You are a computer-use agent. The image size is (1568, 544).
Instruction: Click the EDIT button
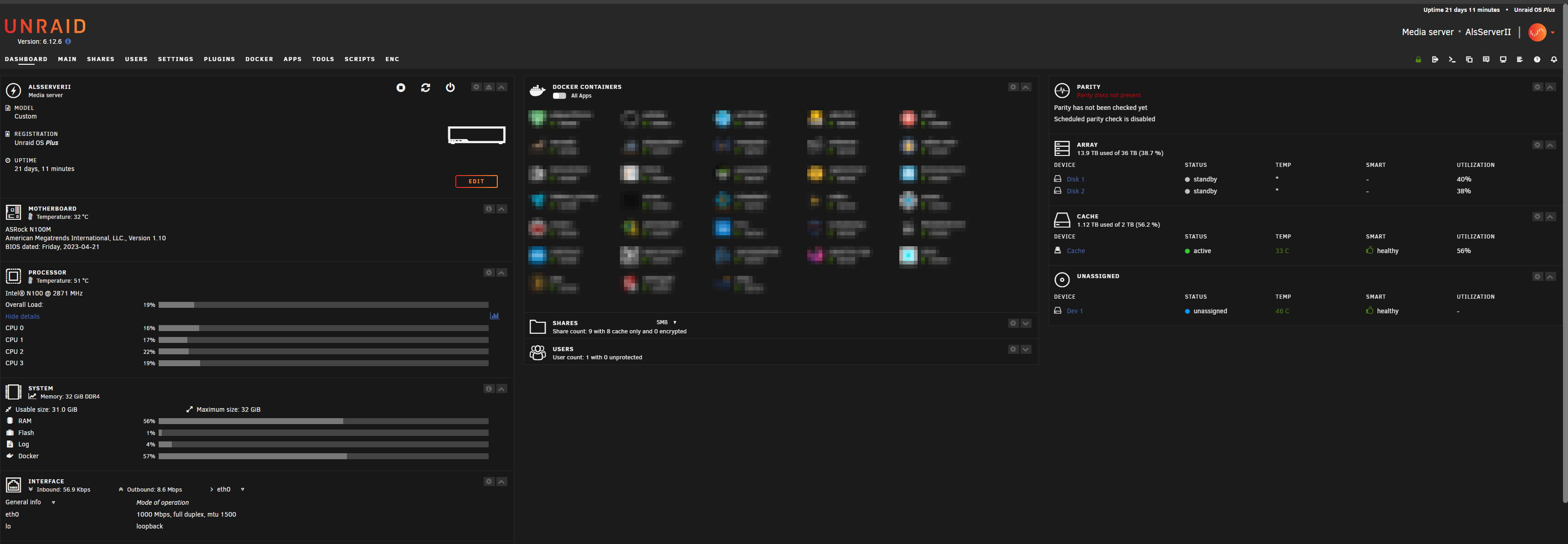(x=476, y=181)
